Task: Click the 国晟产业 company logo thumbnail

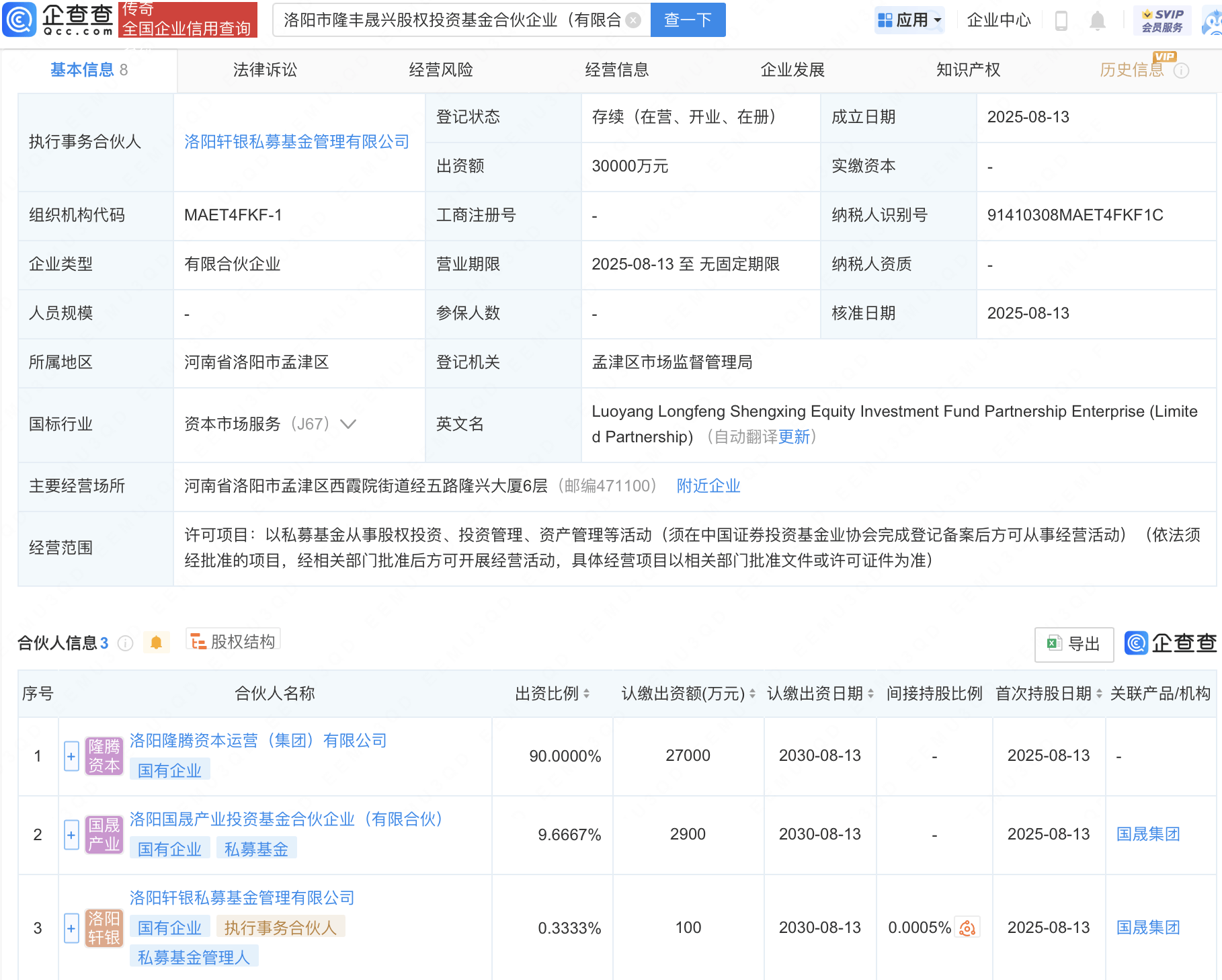Action: 104,835
